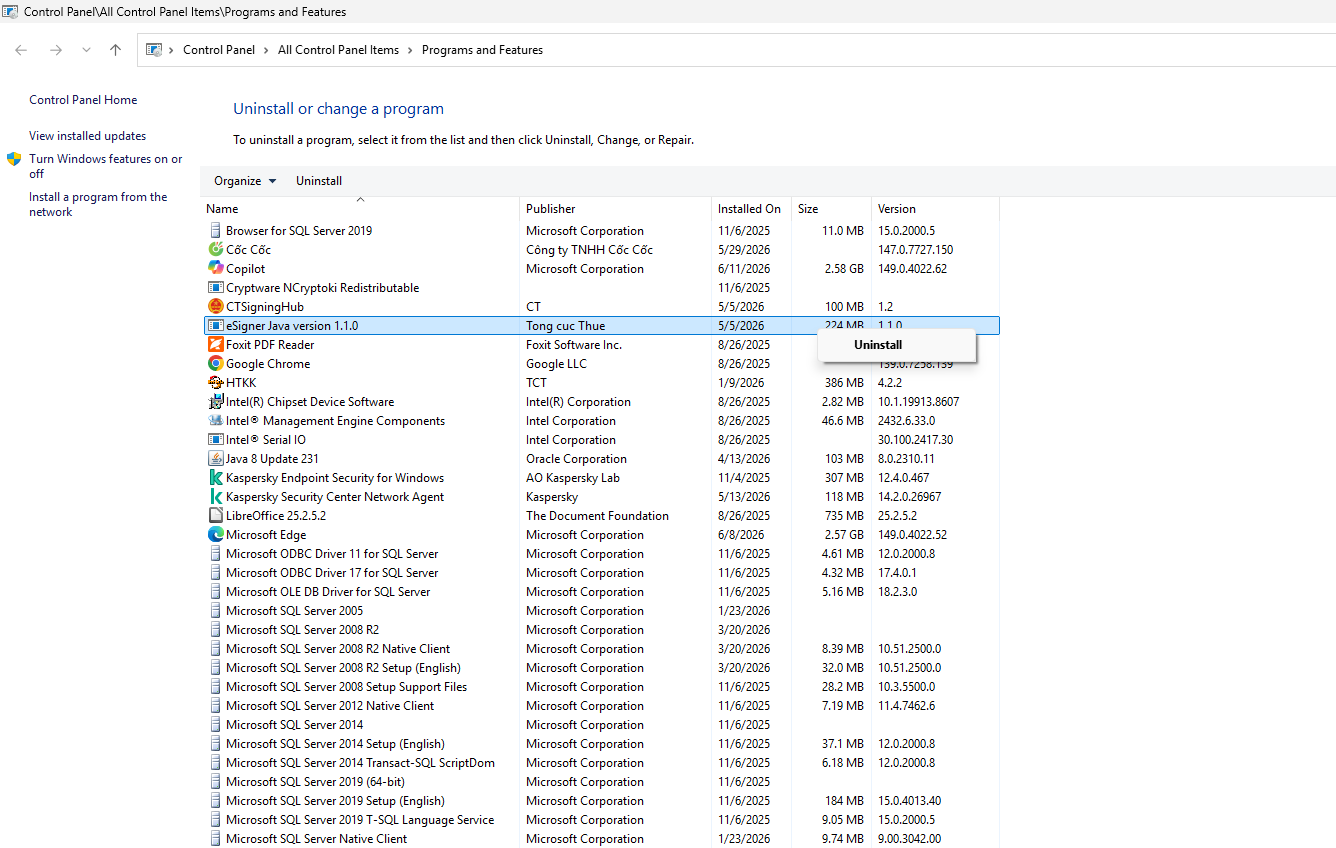Click the CTSigningHub icon
The height and width of the screenshot is (848, 1336).
click(x=215, y=306)
